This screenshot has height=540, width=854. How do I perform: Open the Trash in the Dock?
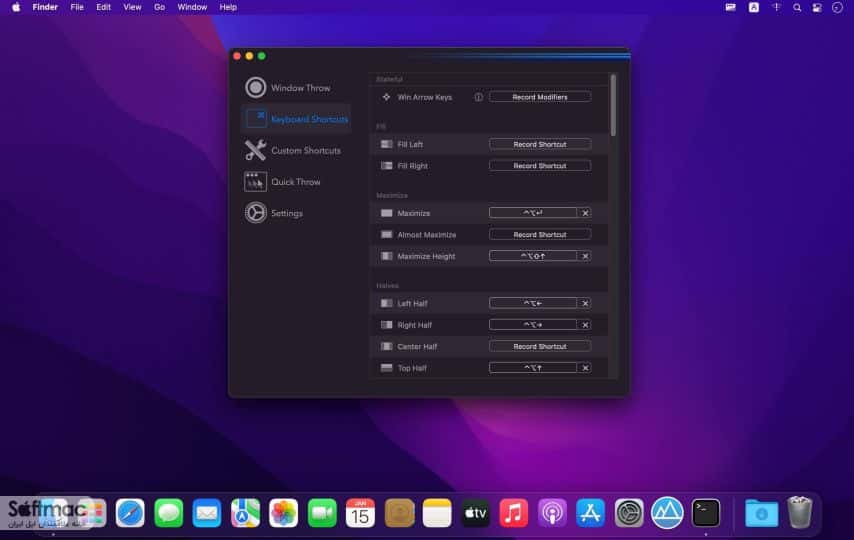pos(800,512)
